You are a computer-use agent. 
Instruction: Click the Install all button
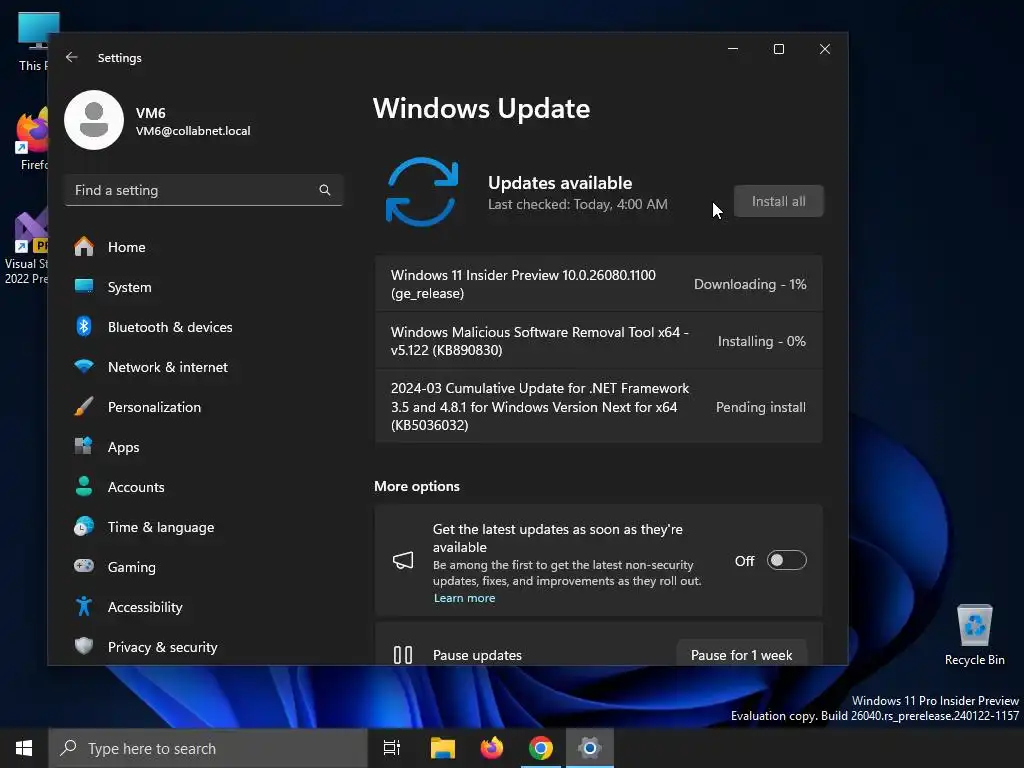click(x=778, y=201)
